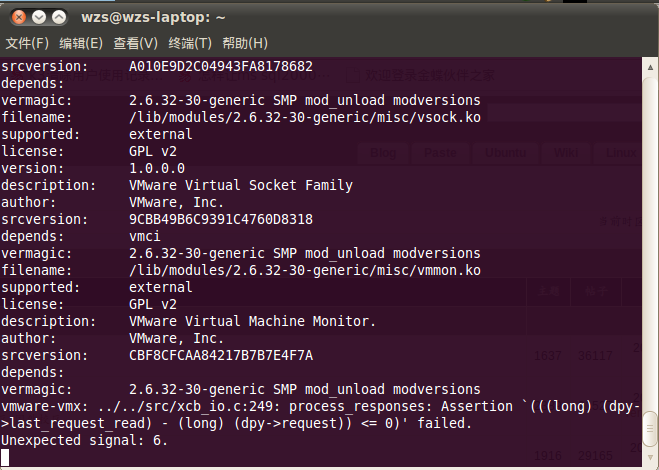
Task: Open the 查看(V) menu
Action: 135,43
